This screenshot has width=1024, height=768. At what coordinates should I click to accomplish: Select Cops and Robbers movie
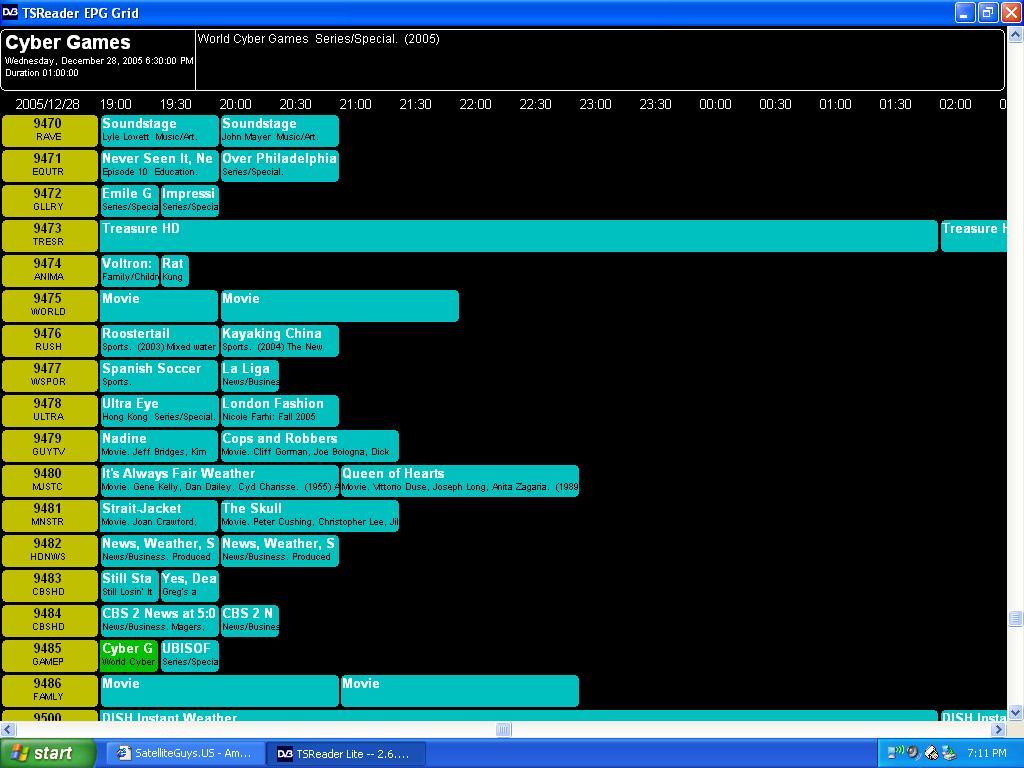click(x=310, y=445)
